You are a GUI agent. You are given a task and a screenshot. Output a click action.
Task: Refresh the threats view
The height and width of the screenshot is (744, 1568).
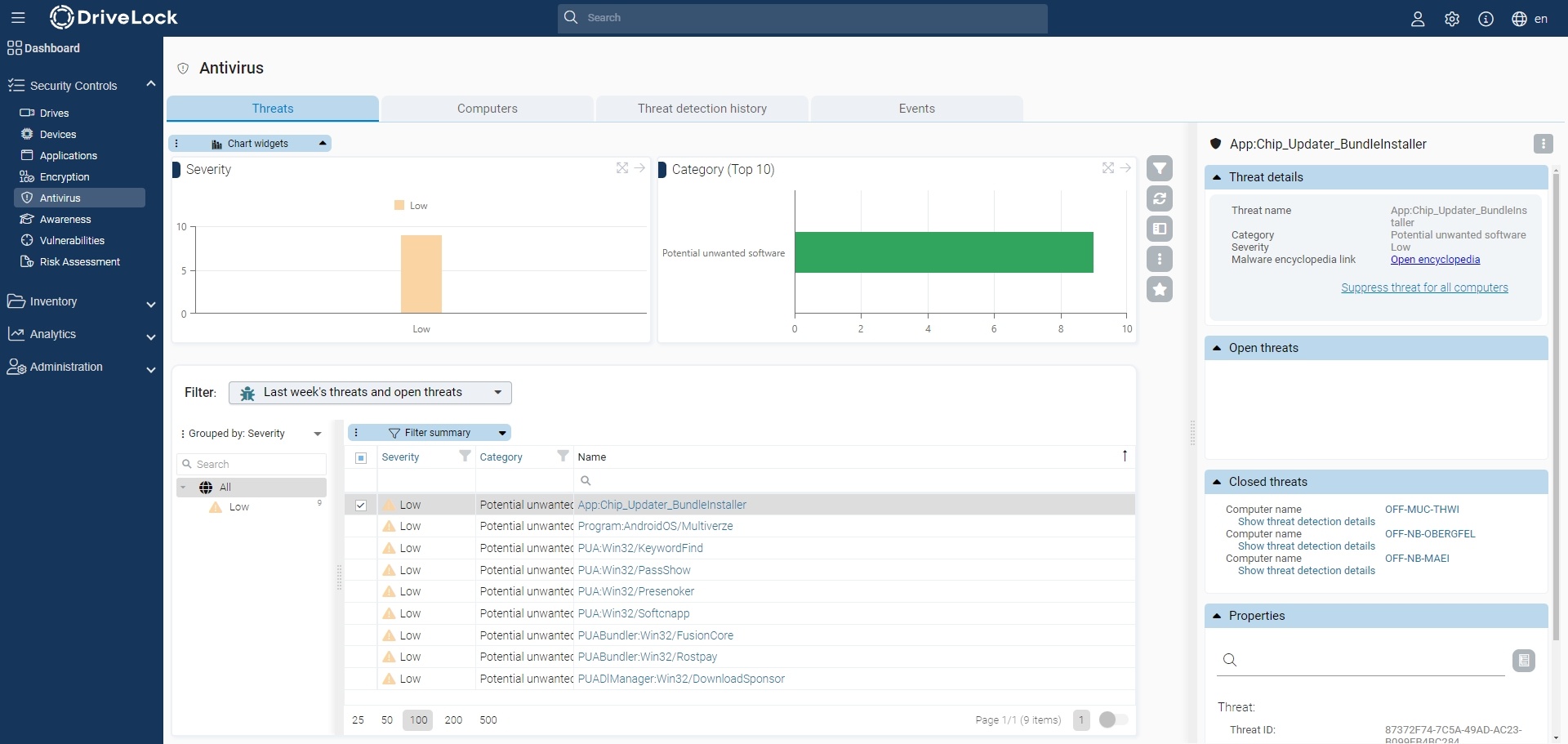coord(1160,198)
